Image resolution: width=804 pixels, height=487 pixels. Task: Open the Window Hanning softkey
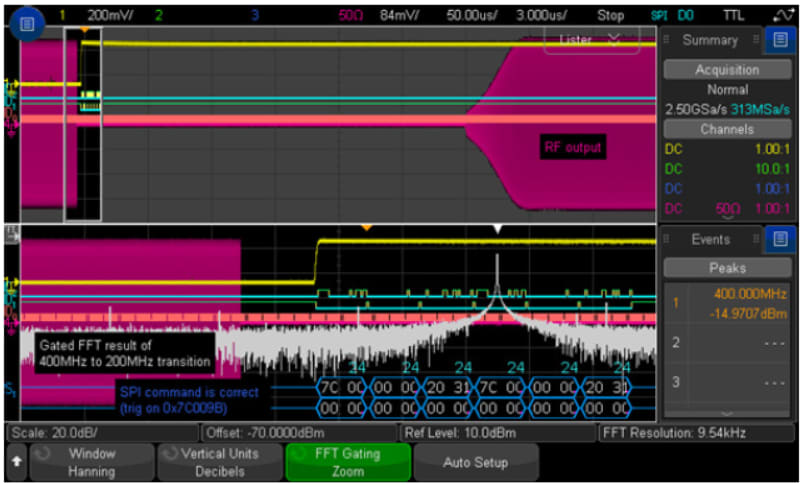pos(92,462)
